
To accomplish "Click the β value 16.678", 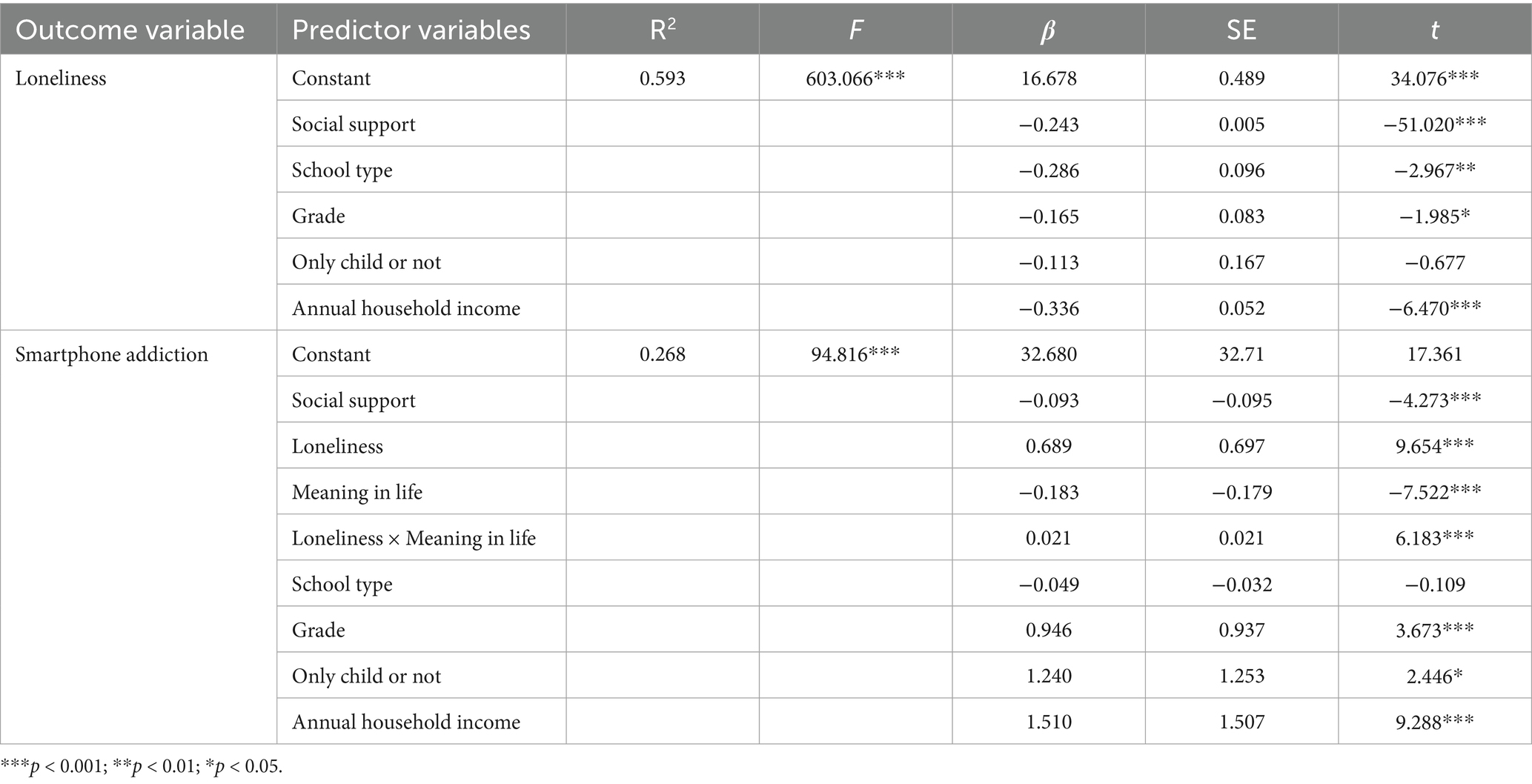I will pos(1048,79).
